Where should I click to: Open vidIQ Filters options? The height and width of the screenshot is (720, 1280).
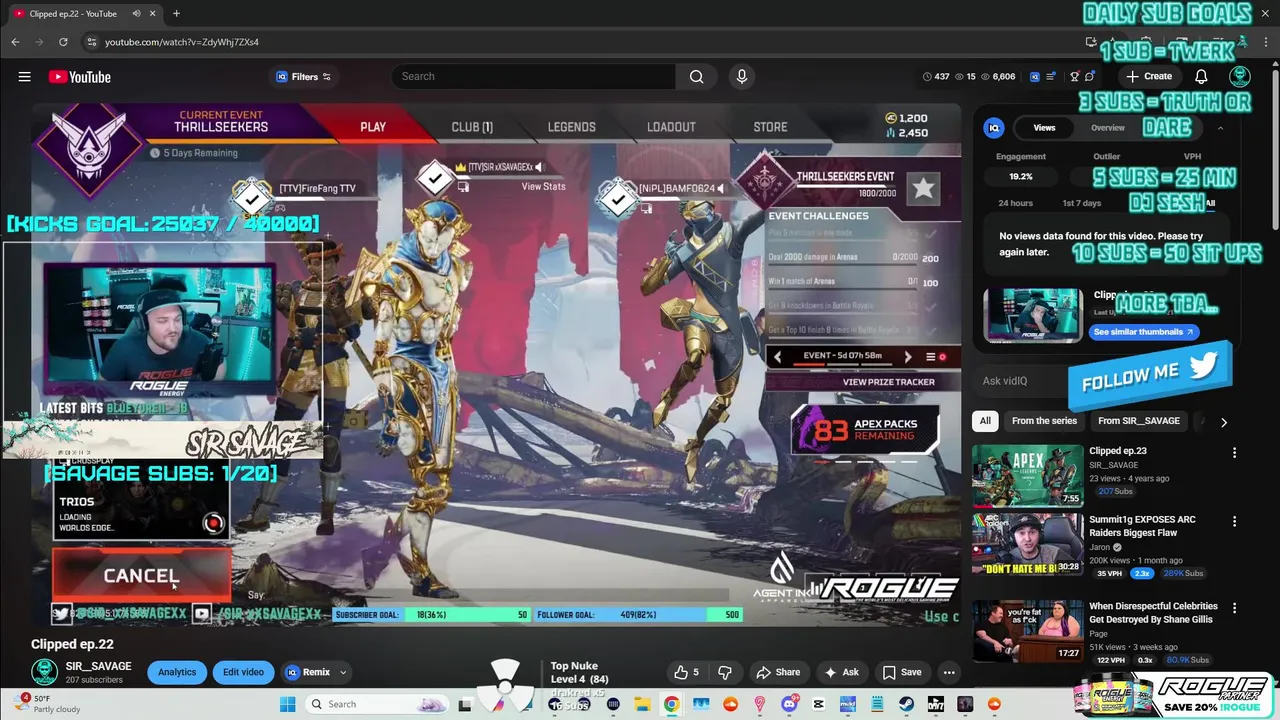[x=304, y=77]
